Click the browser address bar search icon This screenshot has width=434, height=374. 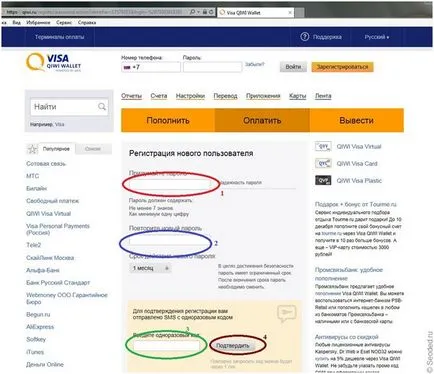click(x=192, y=12)
